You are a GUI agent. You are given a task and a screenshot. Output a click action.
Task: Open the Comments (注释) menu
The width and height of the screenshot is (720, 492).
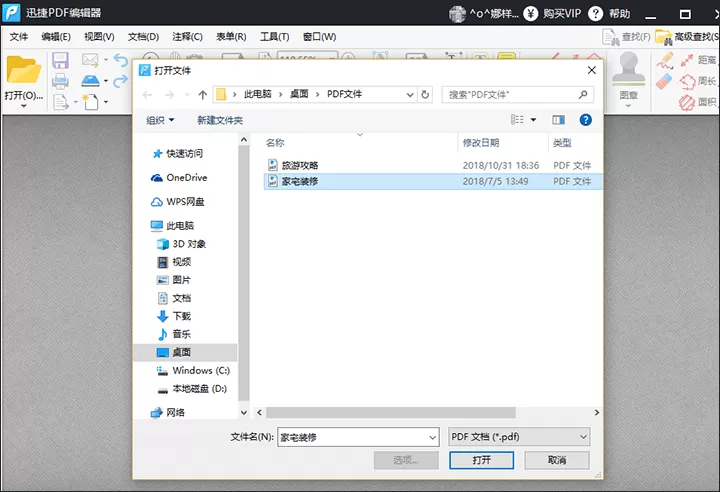tap(187, 37)
